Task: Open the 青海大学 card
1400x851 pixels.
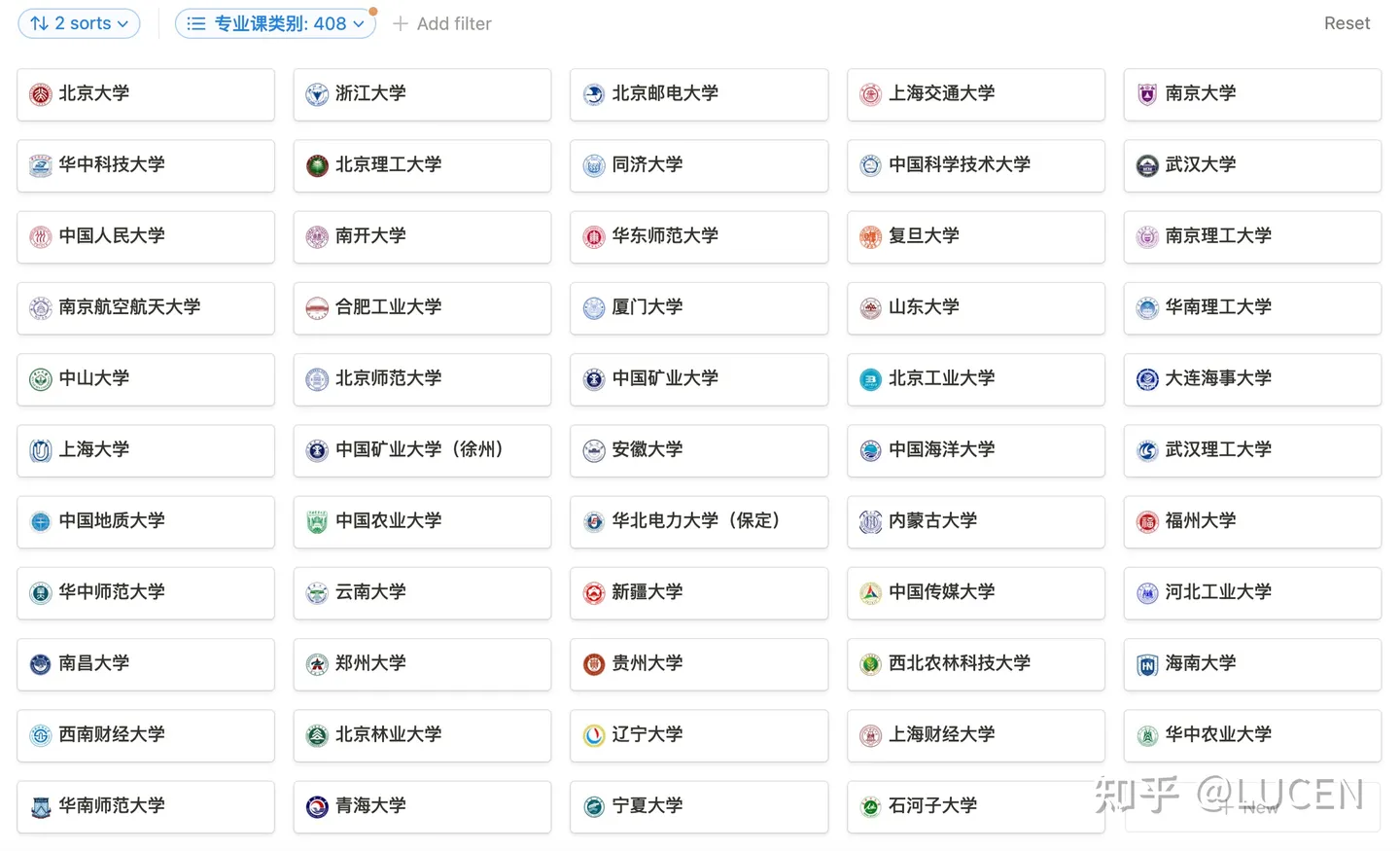Action: (422, 806)
